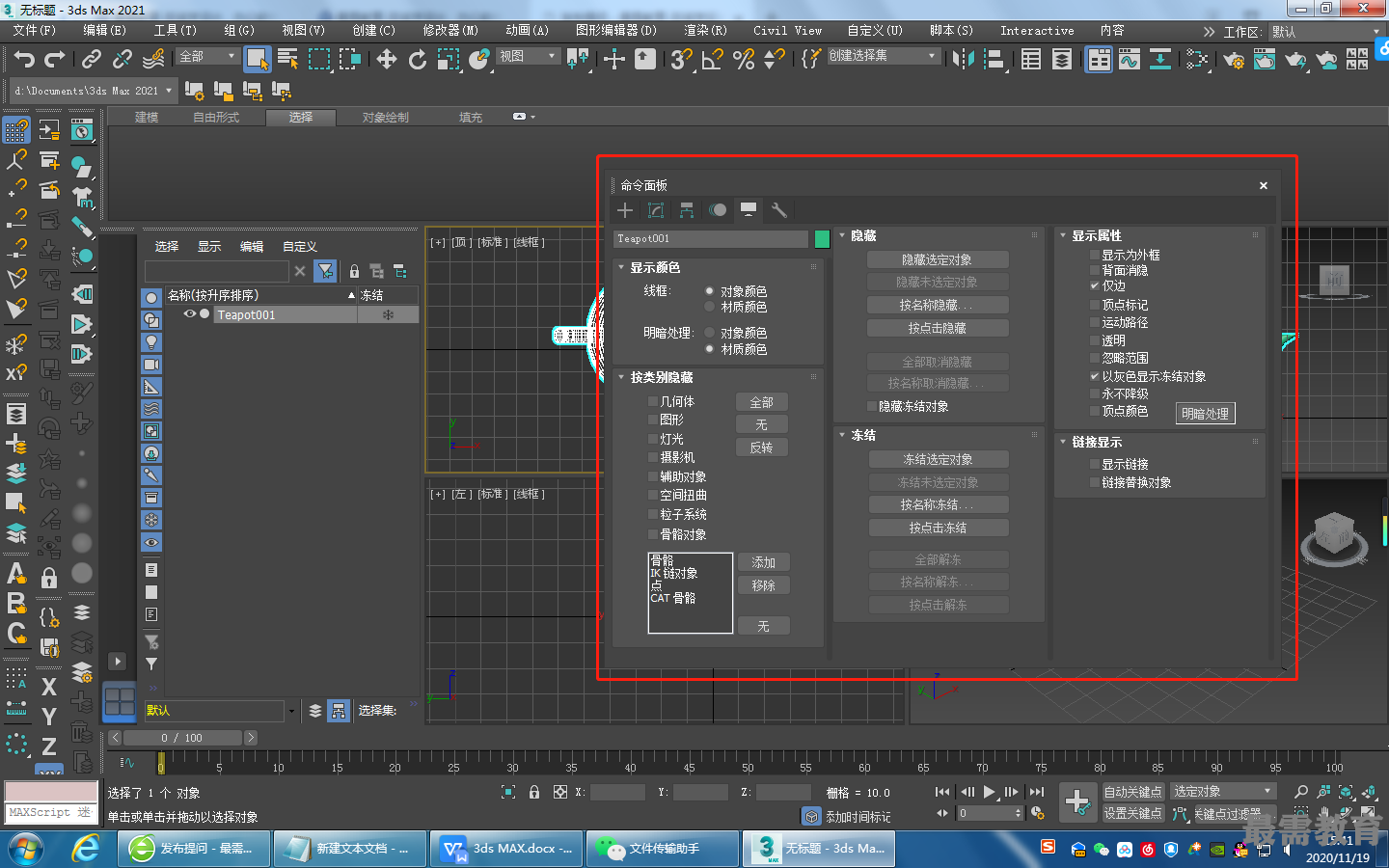The height and width of the screenshot is (868, 1389).
Task: Select shaded 对象颜色 radio button
Action: click(x=709, y=333)
